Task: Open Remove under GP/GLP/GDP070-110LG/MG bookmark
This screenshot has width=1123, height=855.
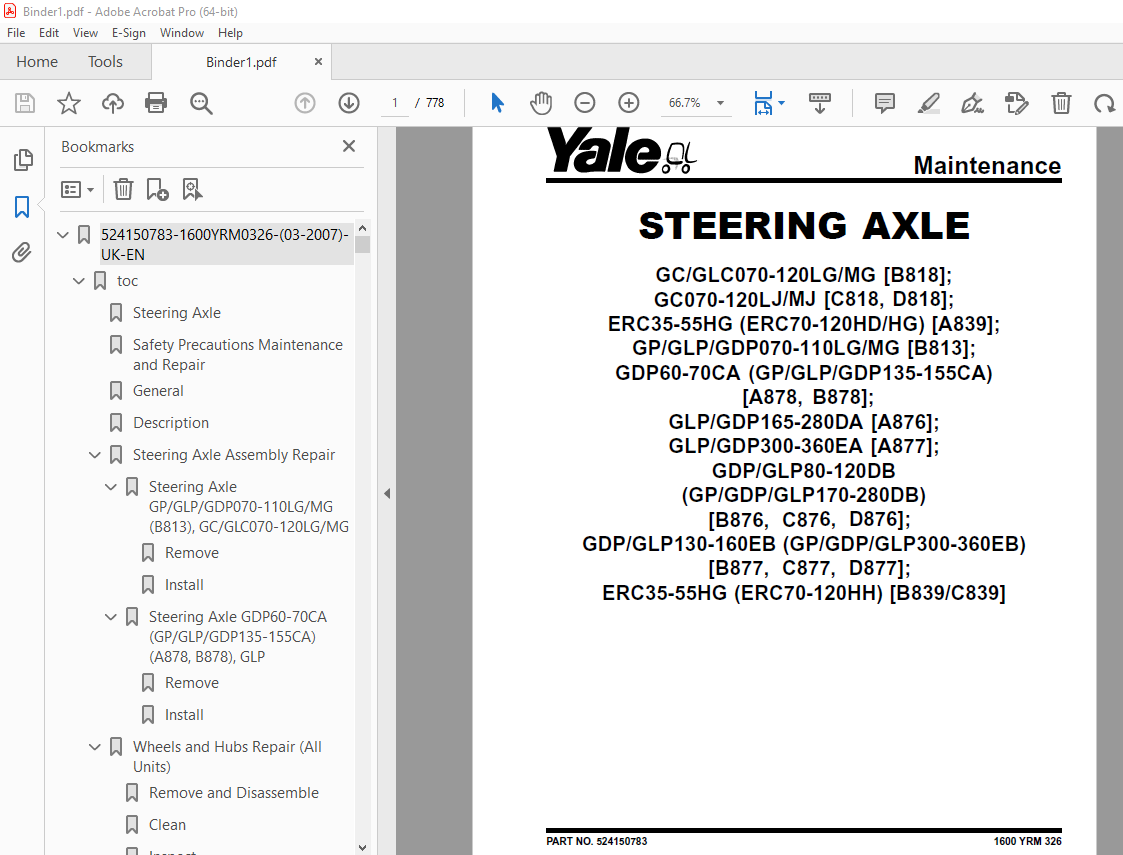Action: click(x=191, y=554)
